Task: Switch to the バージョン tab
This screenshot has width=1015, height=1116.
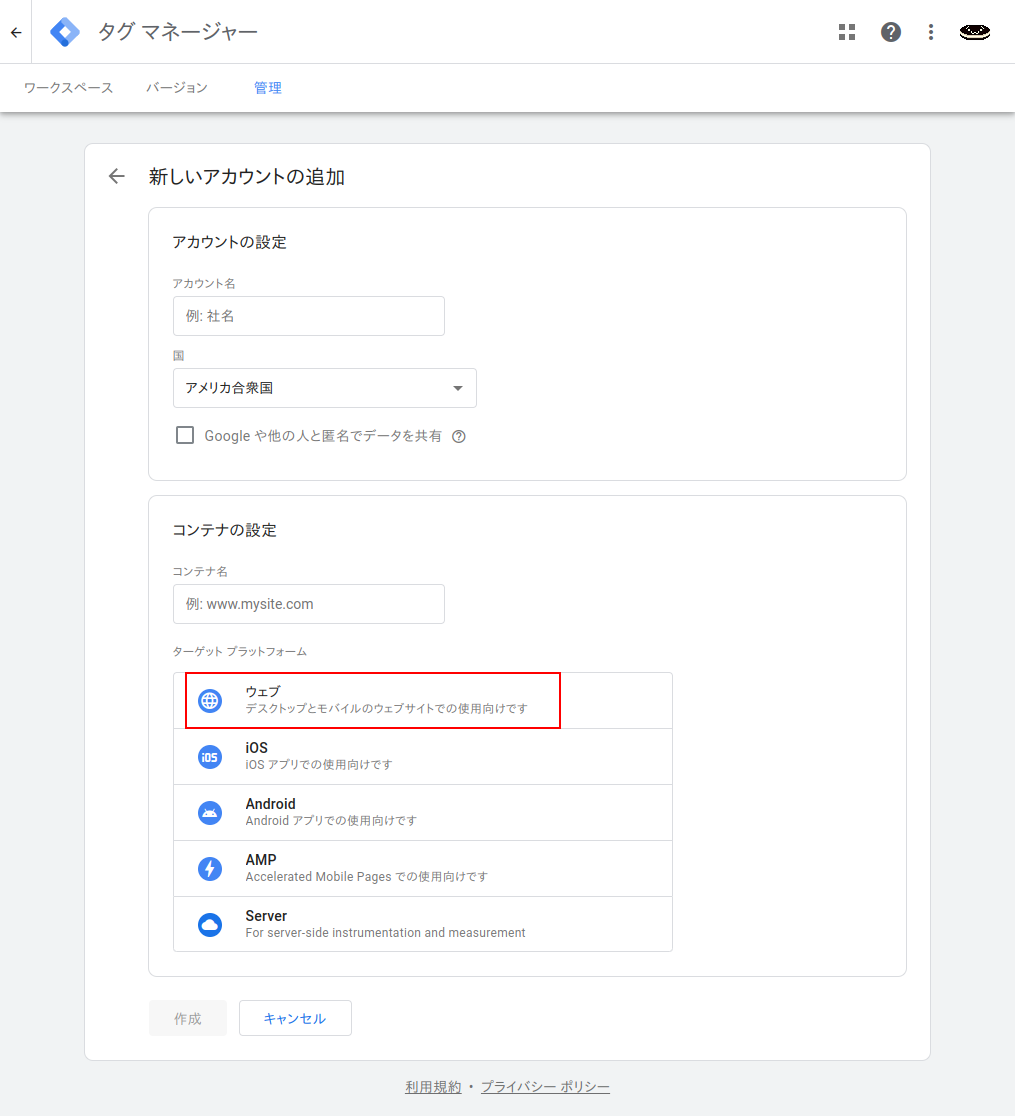Action: click(x=177, y=88)
